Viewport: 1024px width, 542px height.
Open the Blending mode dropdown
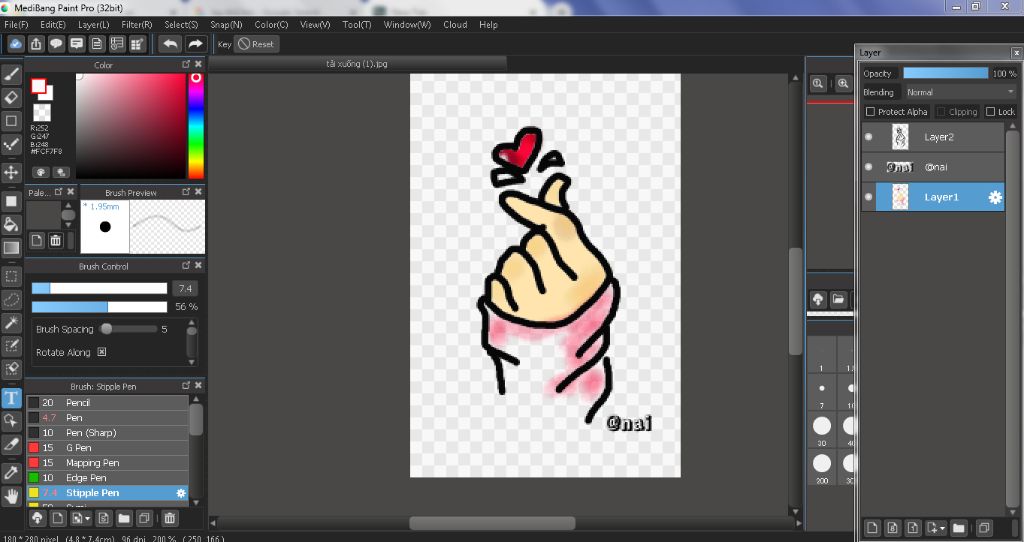(959, 92)
